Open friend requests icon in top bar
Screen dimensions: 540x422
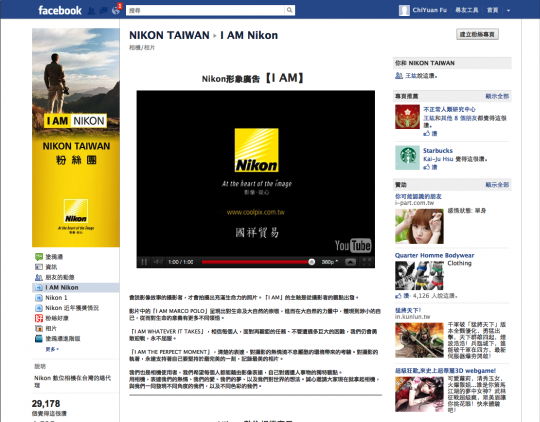[92, 11]
